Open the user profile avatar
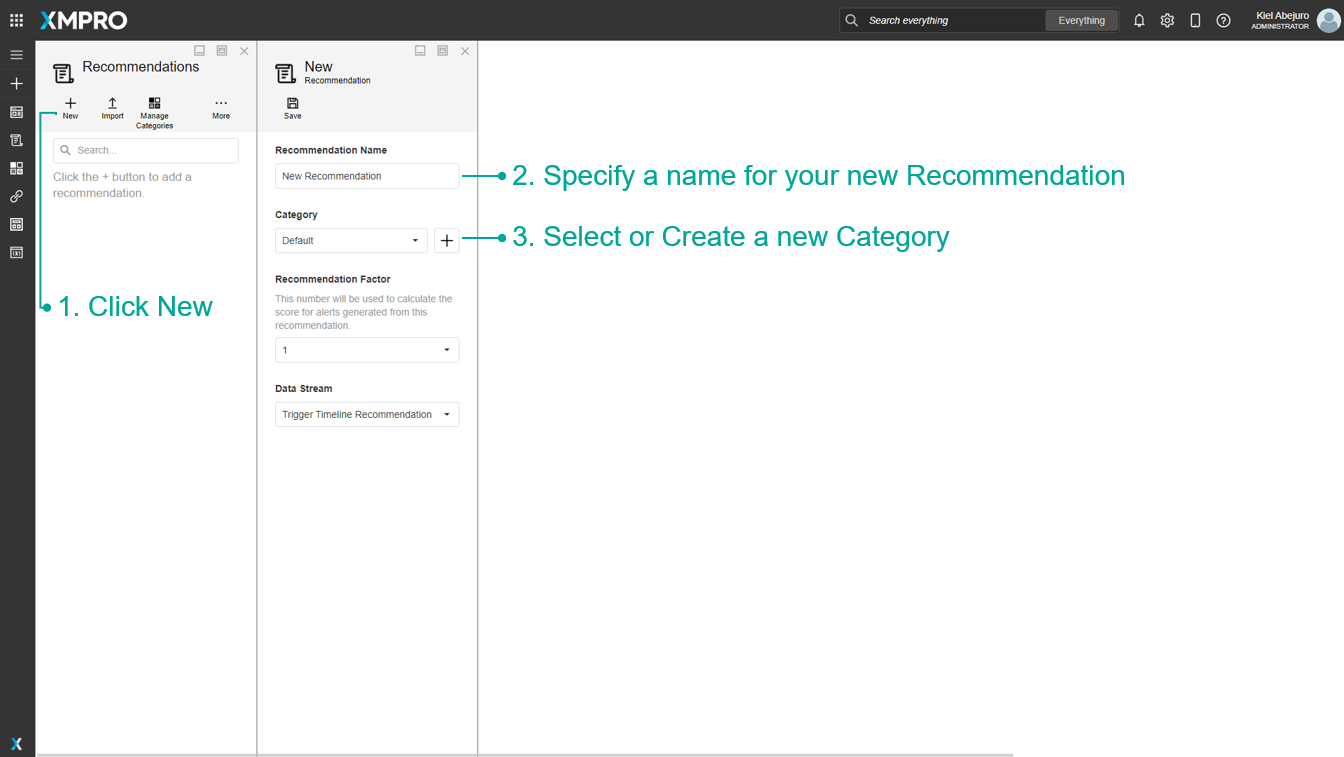The height and width of the screenshot is (757, 1344). 1327,20
